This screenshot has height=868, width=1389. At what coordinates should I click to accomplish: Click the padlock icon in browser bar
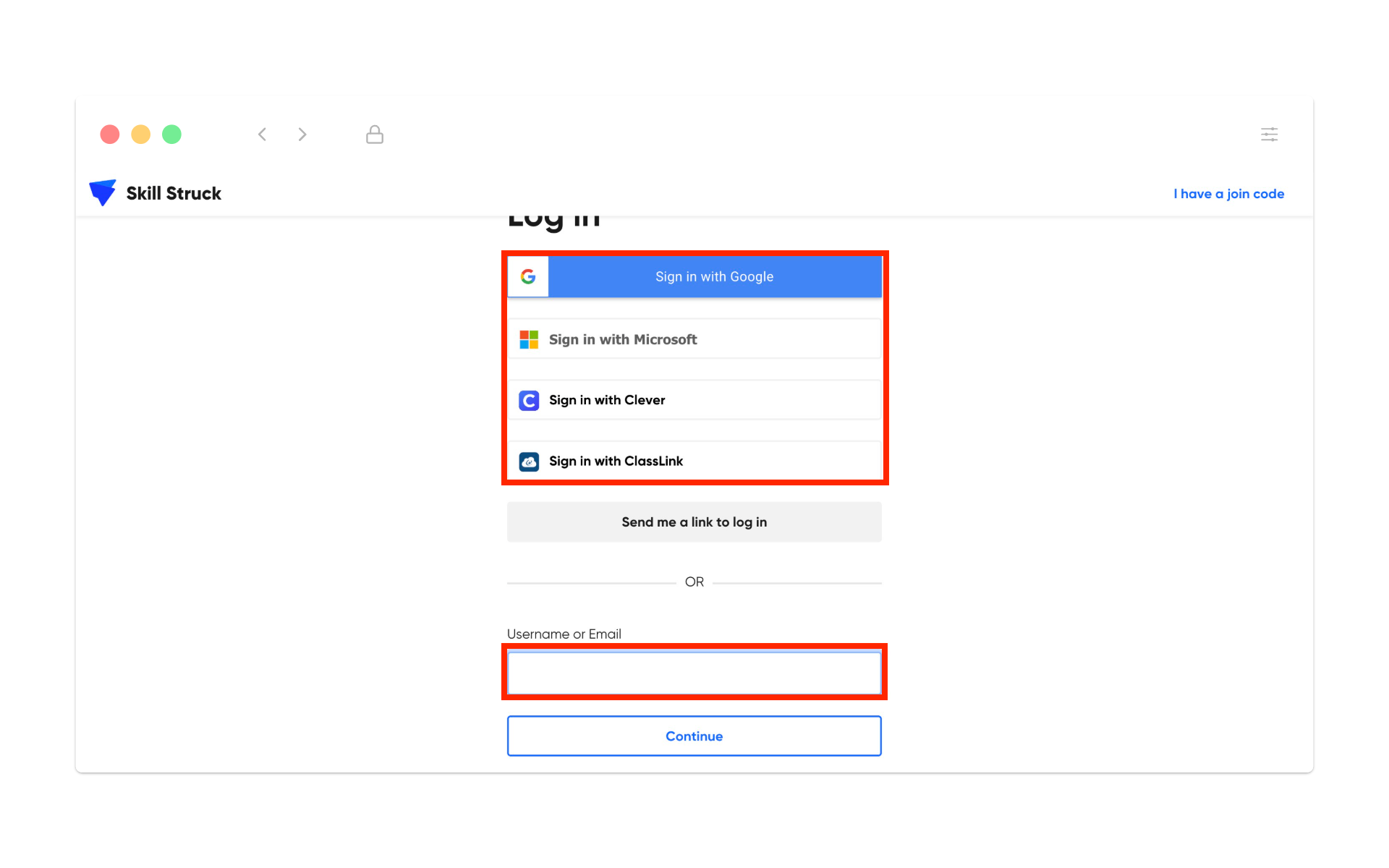374,135
